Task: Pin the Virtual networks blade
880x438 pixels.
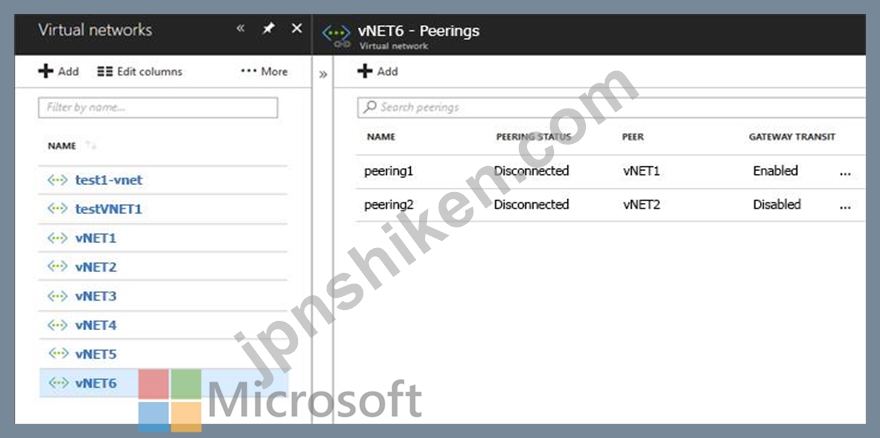Action: pos(268,29)
